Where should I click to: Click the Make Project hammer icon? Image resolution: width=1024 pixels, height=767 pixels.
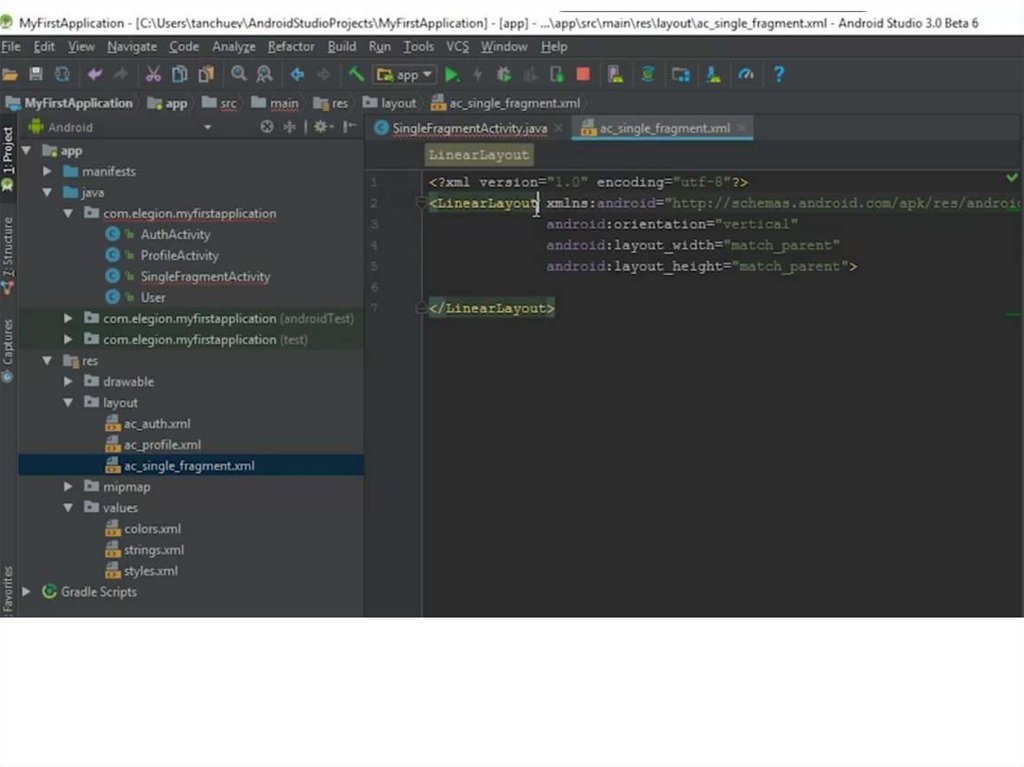pos(356,75)
